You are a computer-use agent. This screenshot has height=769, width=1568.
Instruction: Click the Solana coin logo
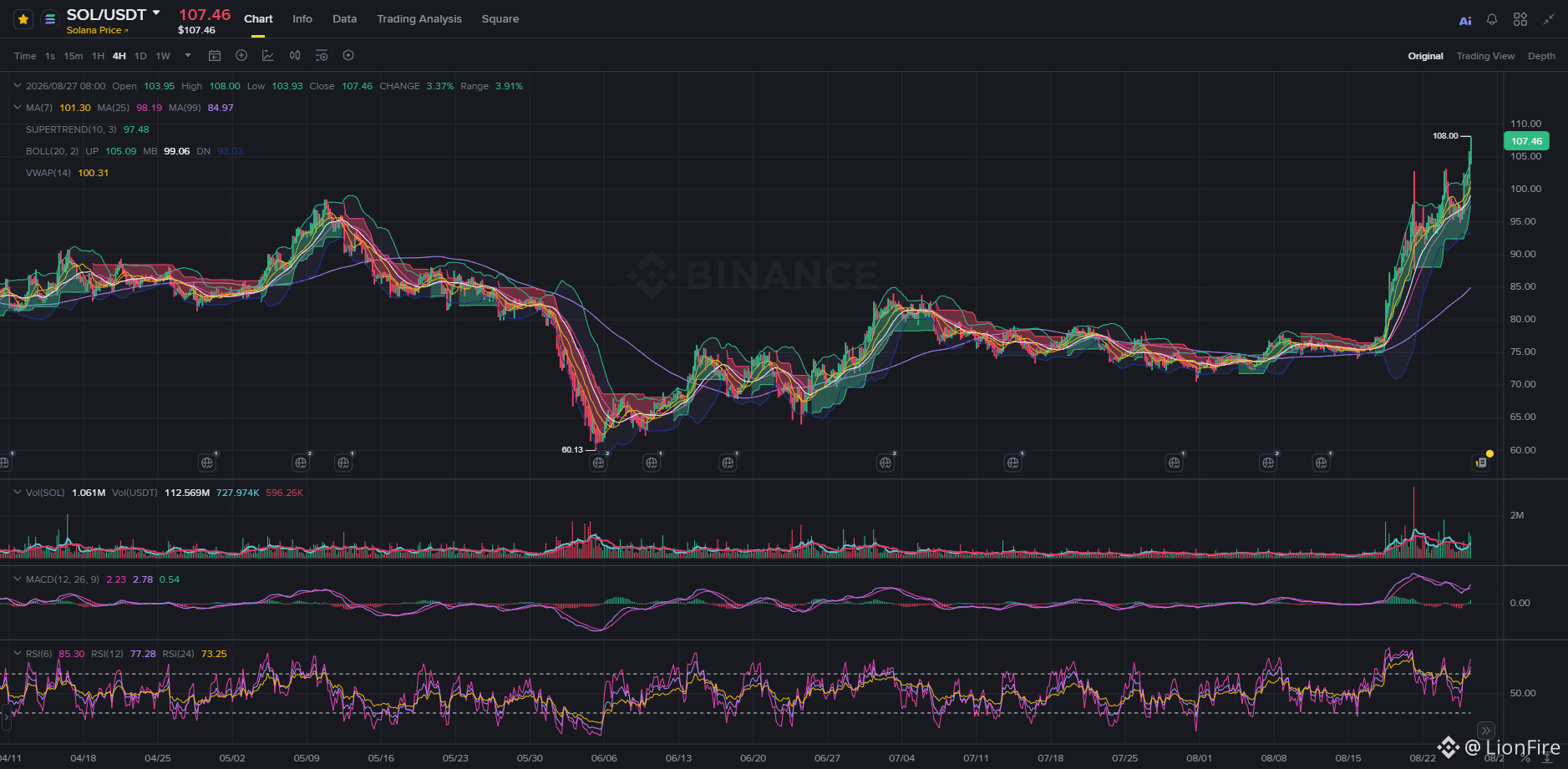[x=50, y=19]
